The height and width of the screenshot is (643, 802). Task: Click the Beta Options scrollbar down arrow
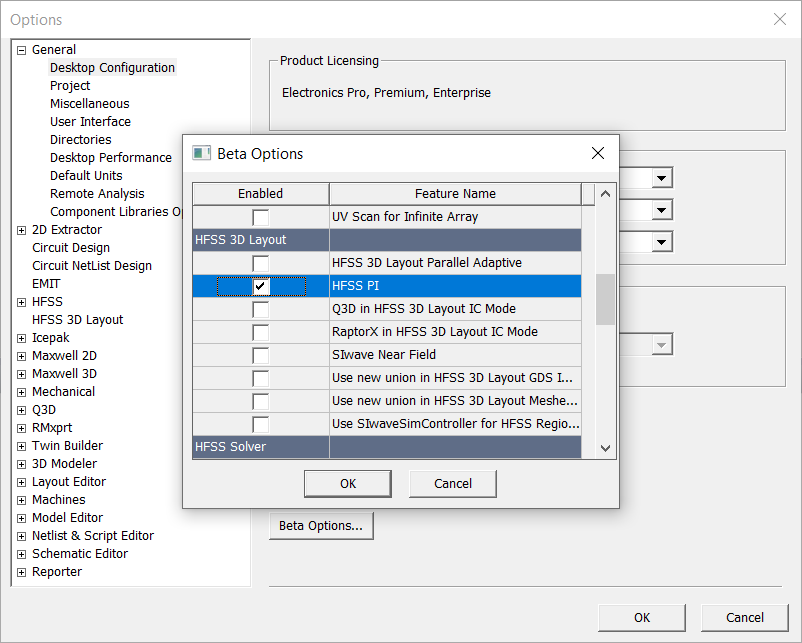coord(606,448)
